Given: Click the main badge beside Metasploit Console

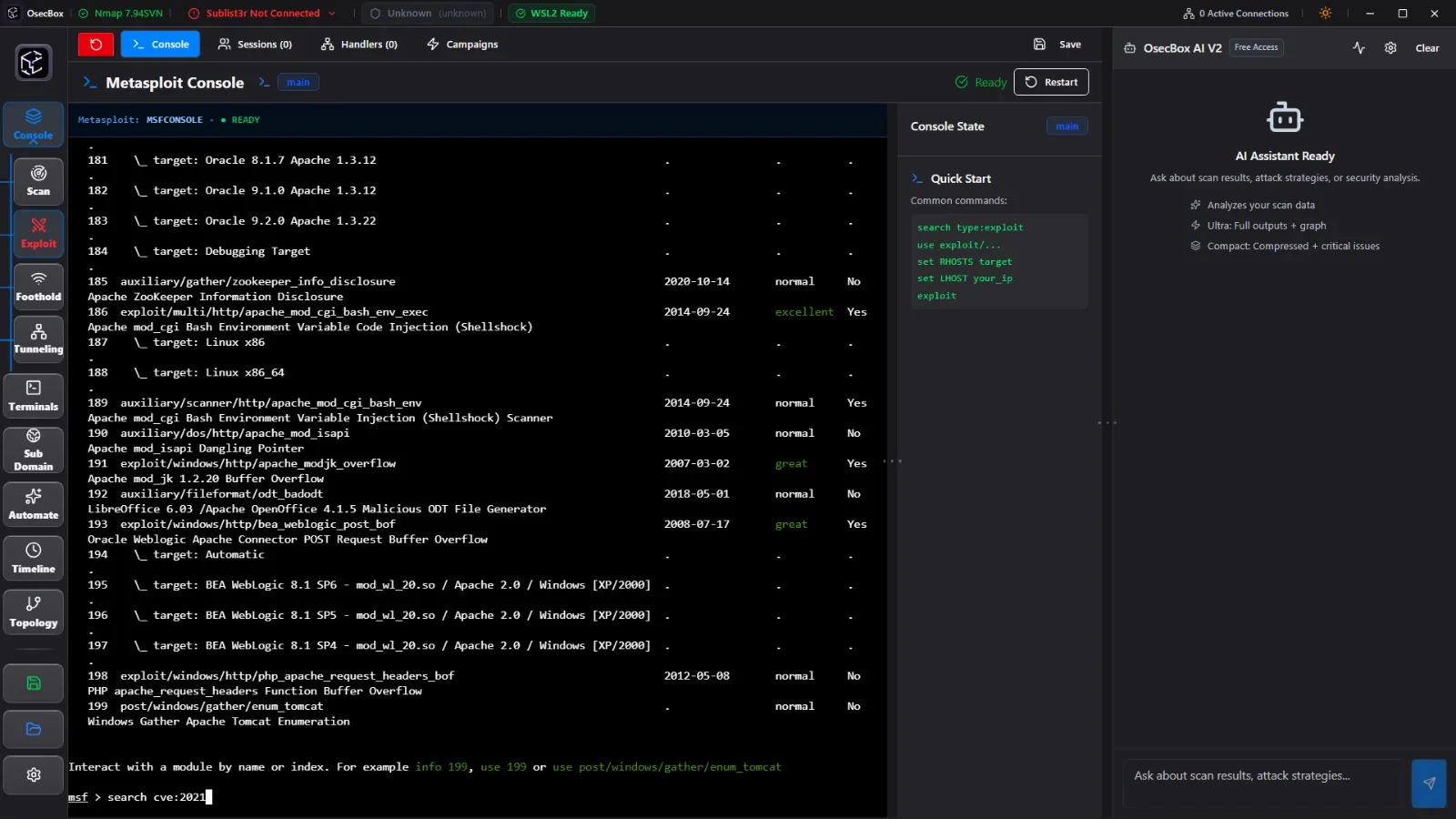Looking at the screenshot, I should 298,82.
